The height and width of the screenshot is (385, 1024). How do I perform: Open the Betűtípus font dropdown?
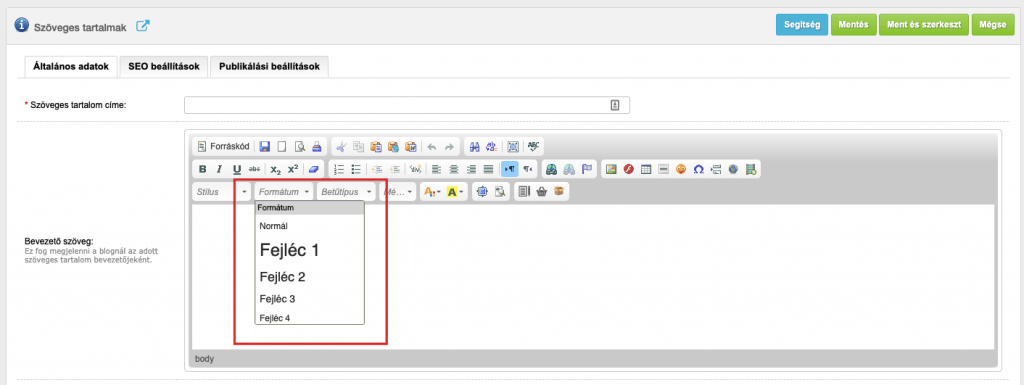pos(347,192)
